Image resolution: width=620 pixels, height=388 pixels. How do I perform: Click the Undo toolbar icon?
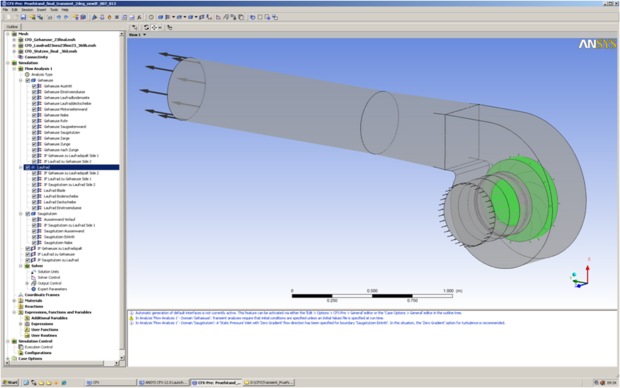pos(59,17)
